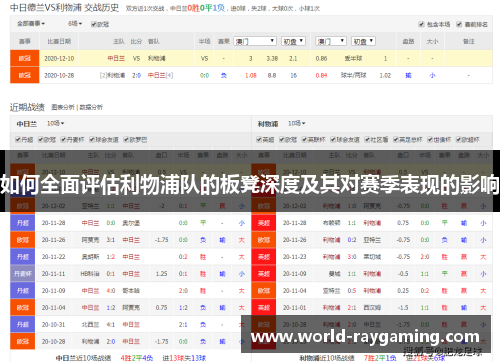Click 中日兰[4] team in 2020-10-28 head-to-head row

coord(160,75)
